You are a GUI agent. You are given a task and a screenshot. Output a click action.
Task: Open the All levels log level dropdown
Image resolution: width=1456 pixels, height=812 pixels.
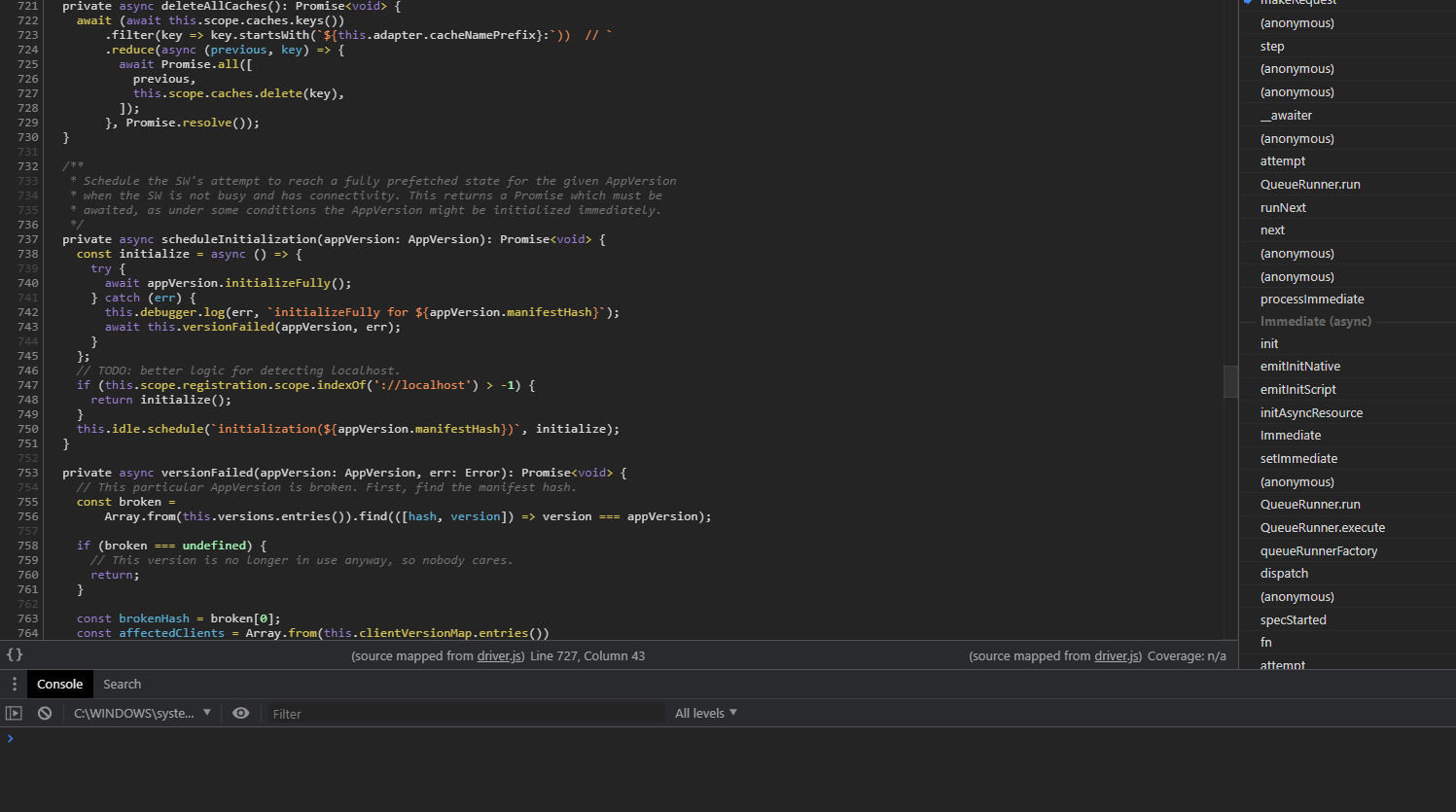tap(706, 713)
